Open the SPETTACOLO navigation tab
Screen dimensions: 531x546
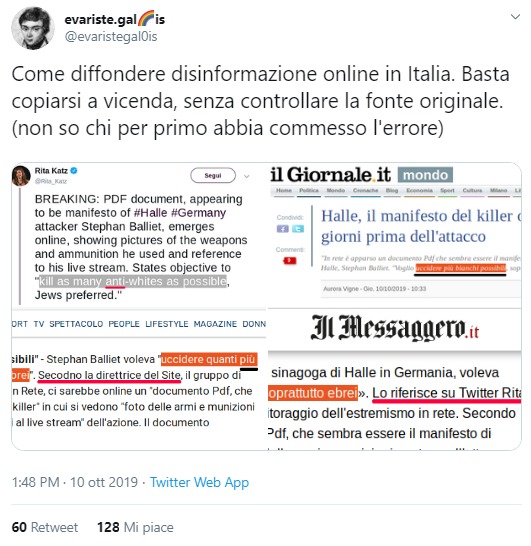pyautogui.click(x=76, y=324)
